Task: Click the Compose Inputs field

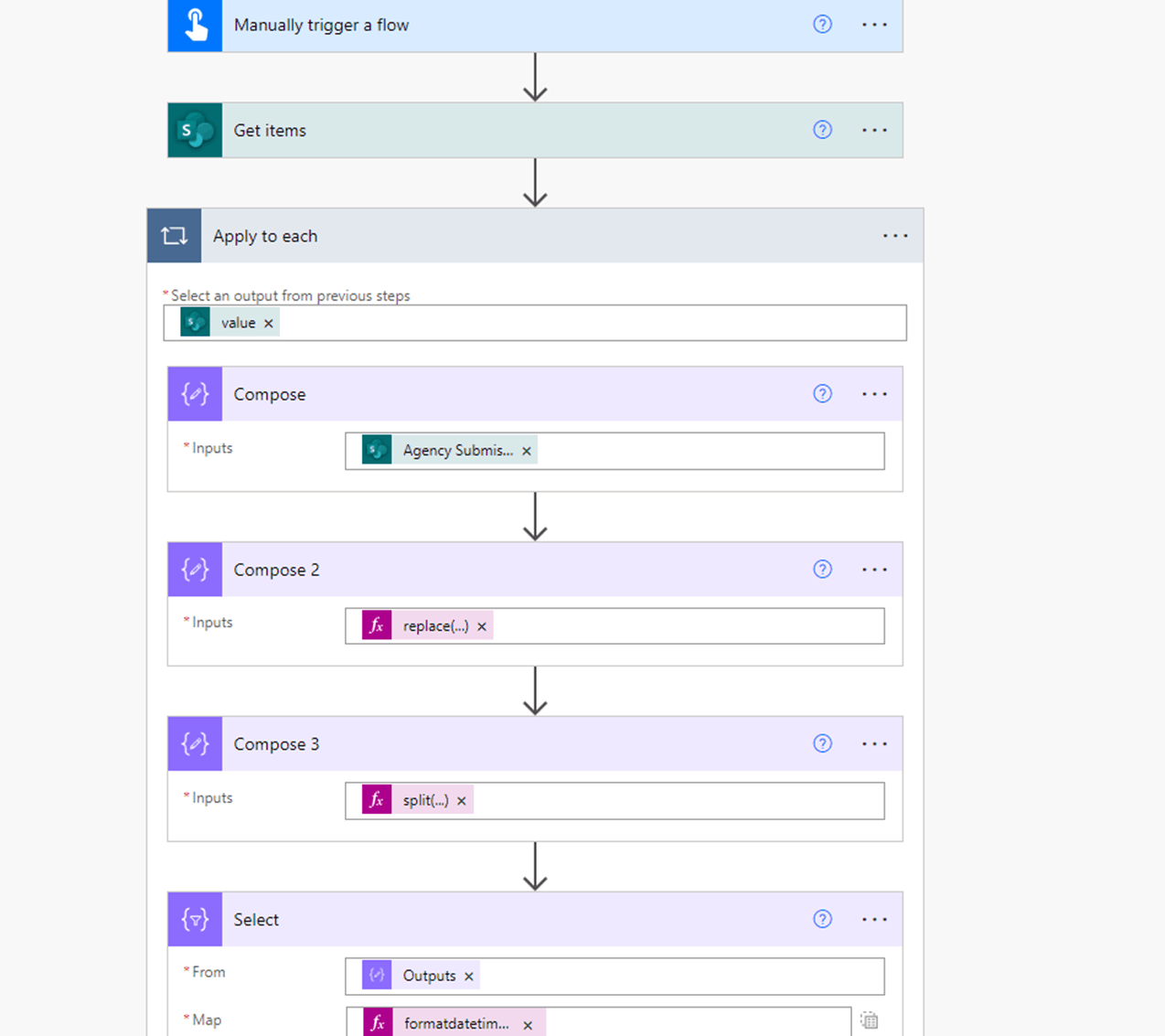Action: click(615, 451)
